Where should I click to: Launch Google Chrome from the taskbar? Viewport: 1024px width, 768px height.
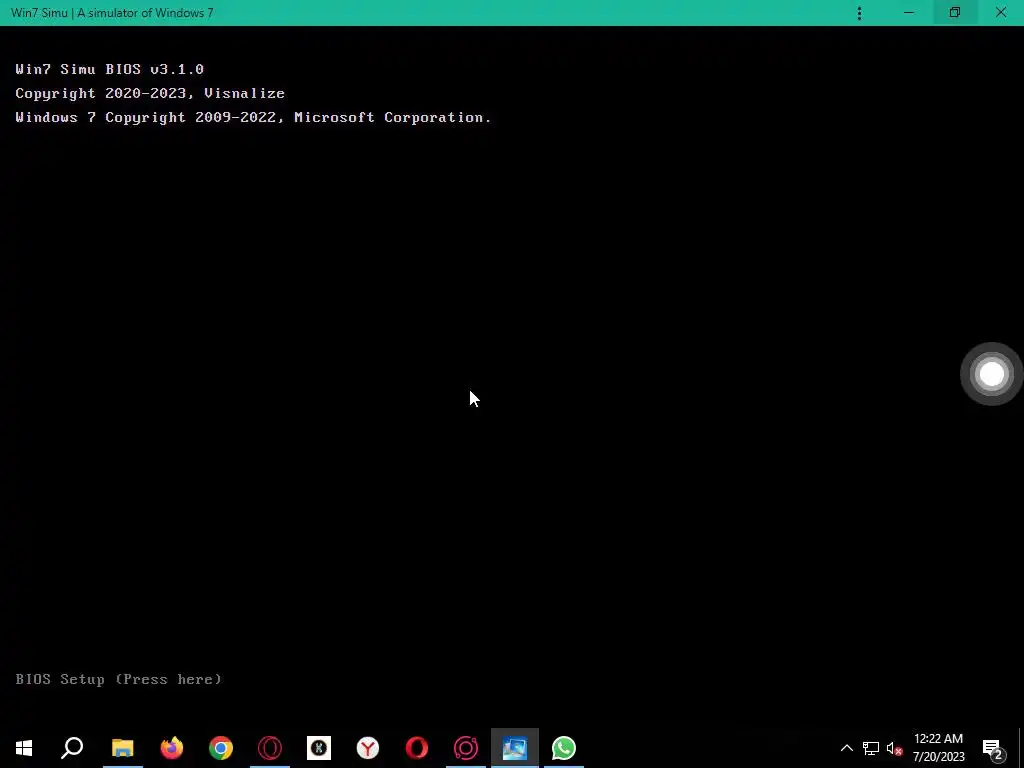221,748
